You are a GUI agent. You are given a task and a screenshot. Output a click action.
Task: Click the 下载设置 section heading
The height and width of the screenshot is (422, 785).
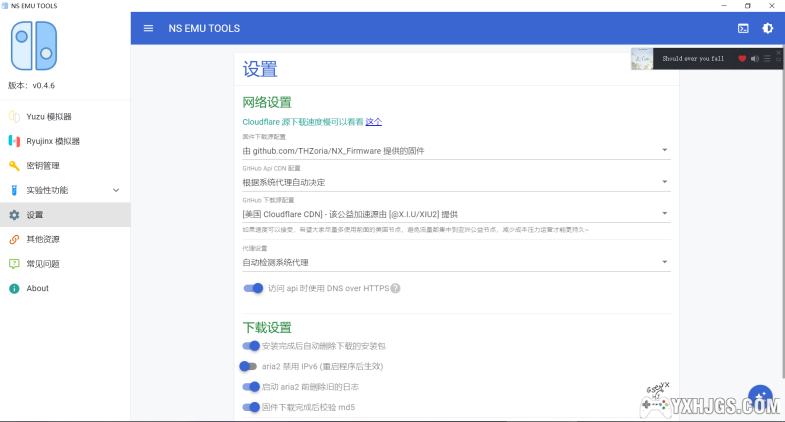267,328
